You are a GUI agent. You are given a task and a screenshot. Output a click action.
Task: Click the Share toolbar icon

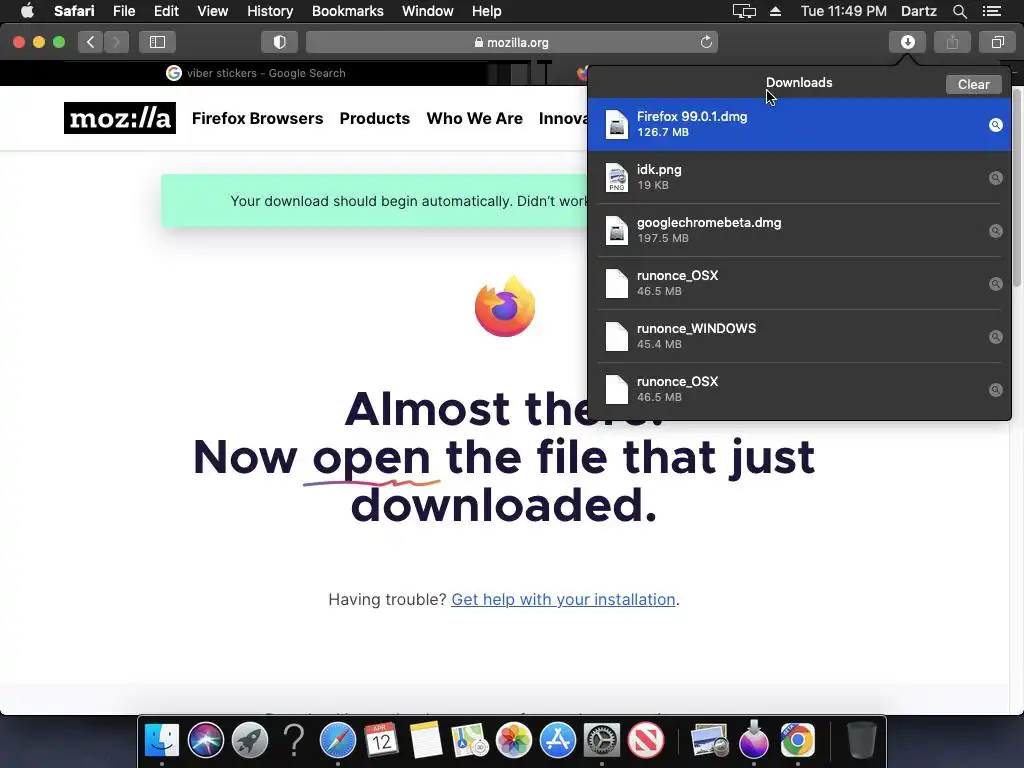point(952,42)
